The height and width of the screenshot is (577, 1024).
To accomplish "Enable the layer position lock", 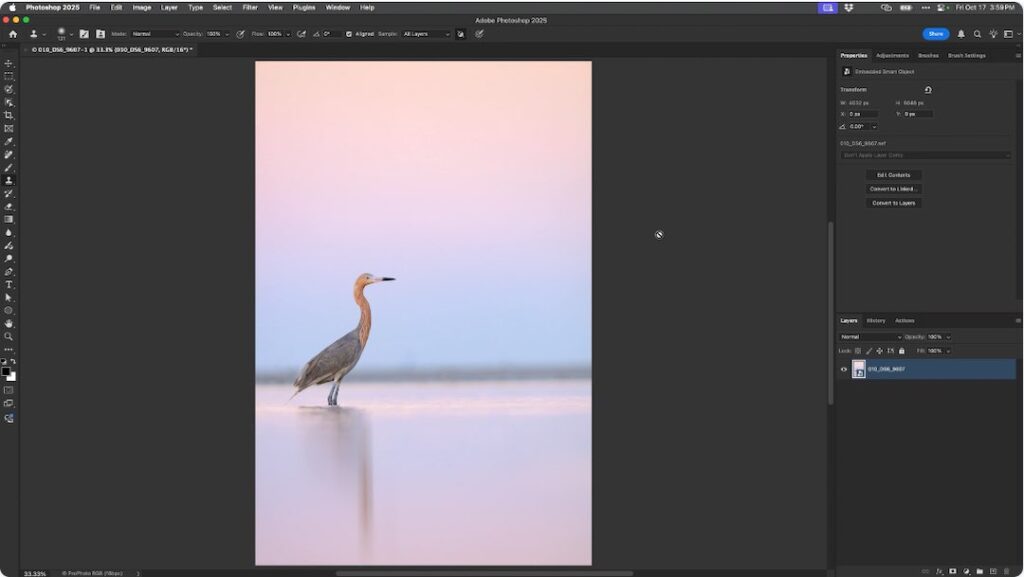I will 880,350.
